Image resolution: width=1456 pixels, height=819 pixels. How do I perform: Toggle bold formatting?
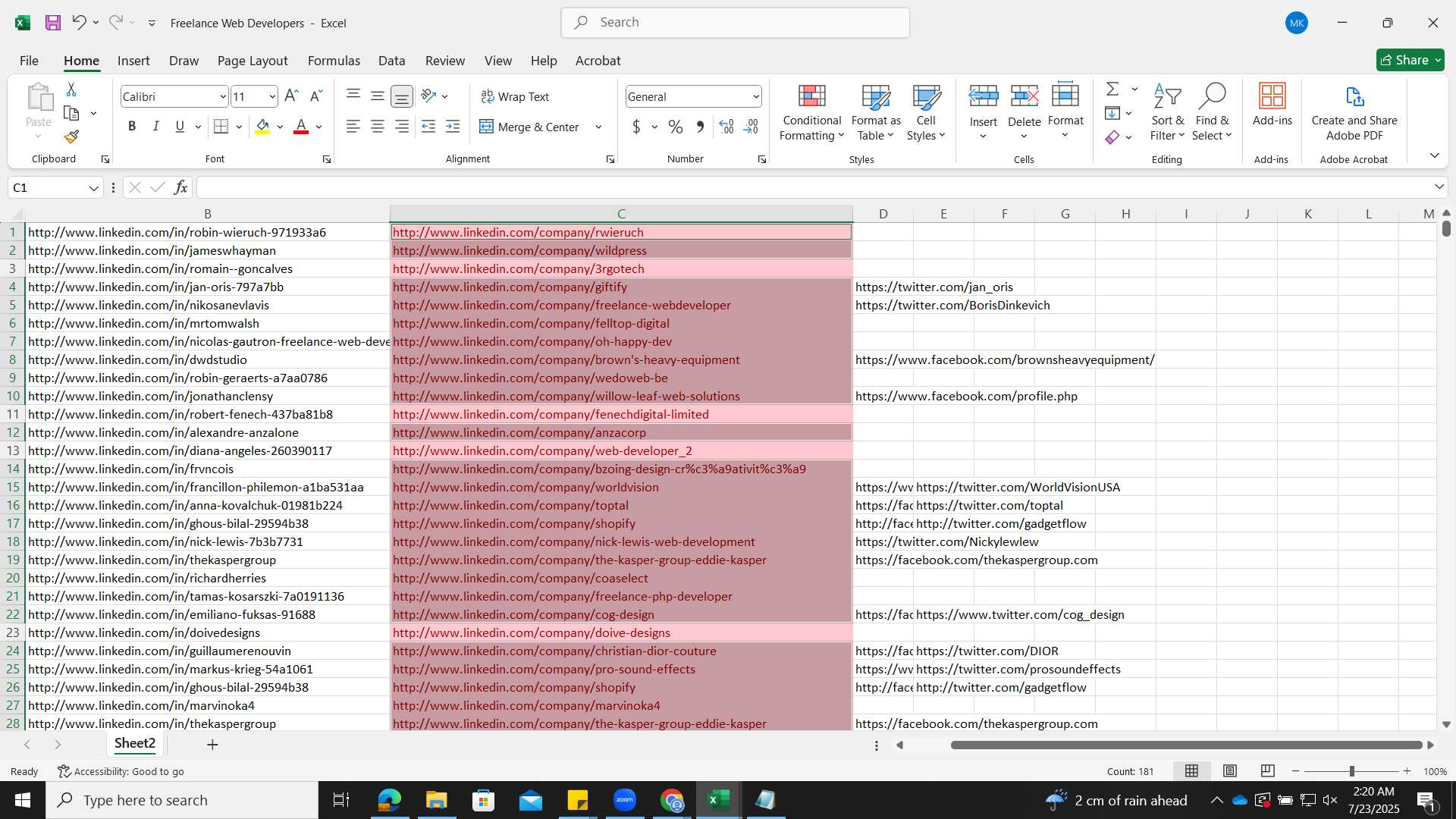132,127
